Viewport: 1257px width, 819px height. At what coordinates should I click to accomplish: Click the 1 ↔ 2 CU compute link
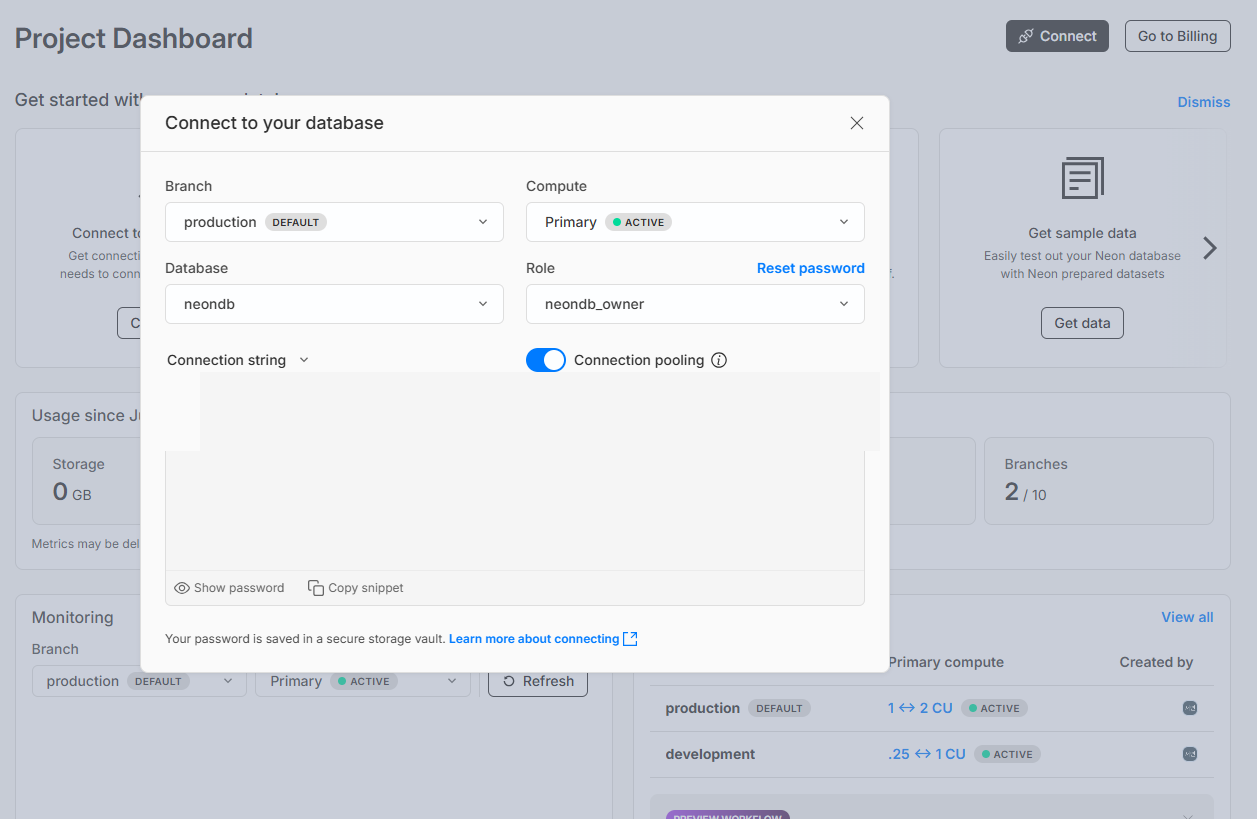920,708
